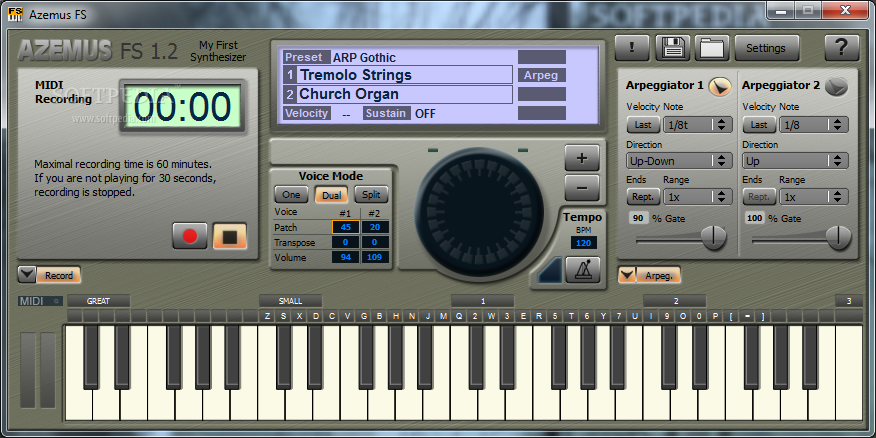Save preset with floppy disk icon

click(x=673, y=48)
